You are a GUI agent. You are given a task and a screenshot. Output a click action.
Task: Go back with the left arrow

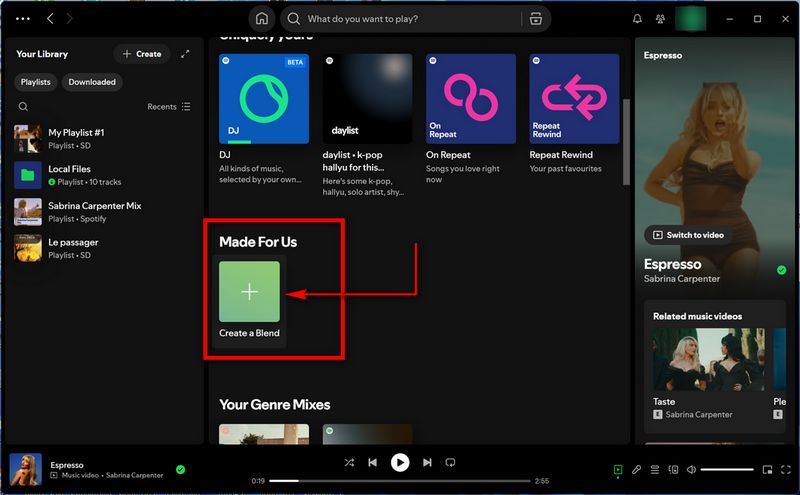pos(50,19)
